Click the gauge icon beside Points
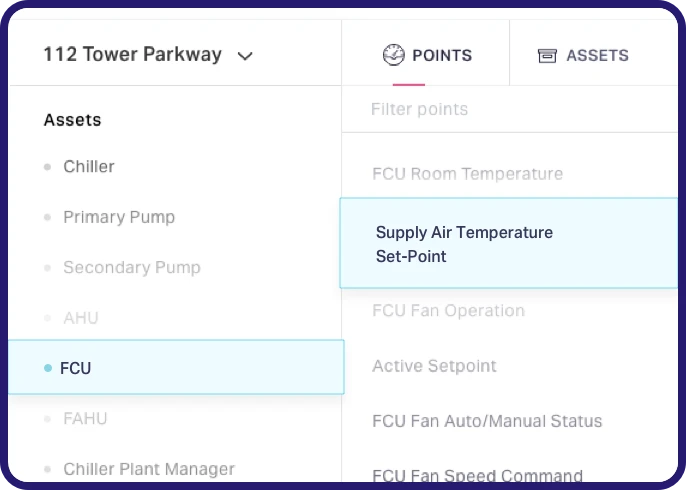The width and height of the screenshot is (686, 490). (x=394, y=55)
